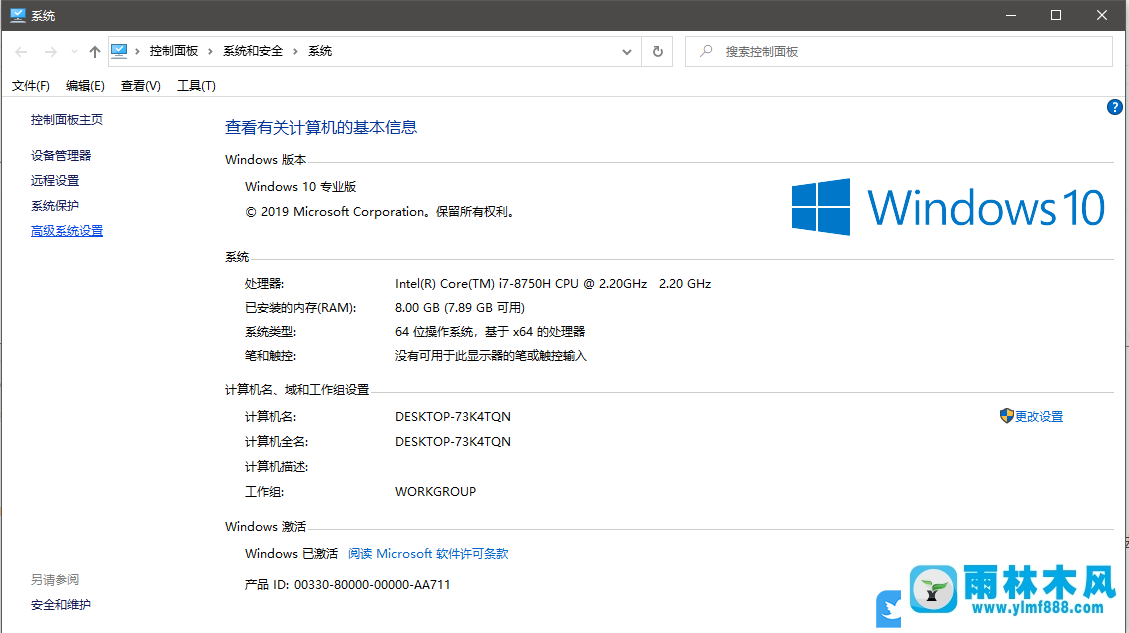Open the recent locations dropdown arrow

(x=74, y=52)
